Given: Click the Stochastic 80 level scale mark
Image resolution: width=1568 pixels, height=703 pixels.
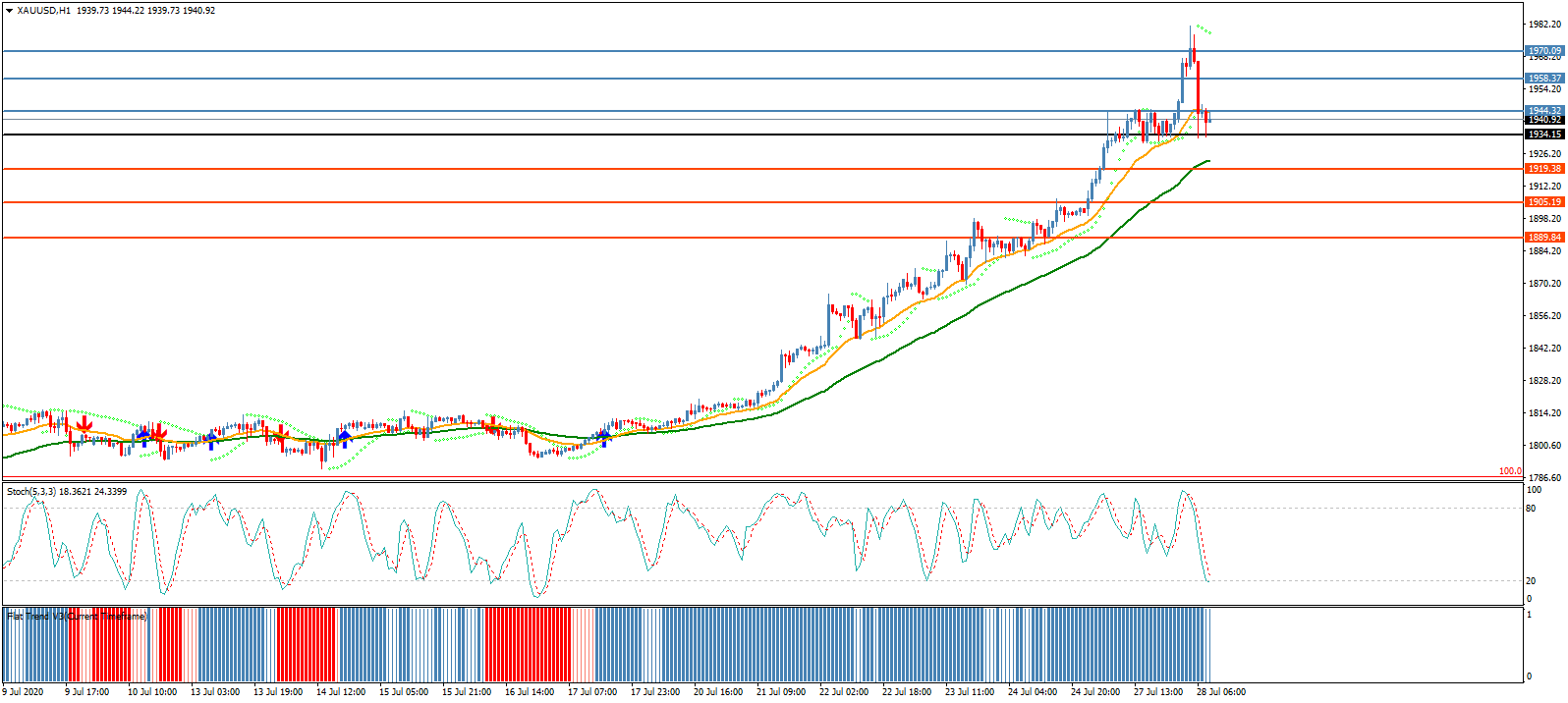Looking at the screenshot, I should click(x=1531, y=509).
